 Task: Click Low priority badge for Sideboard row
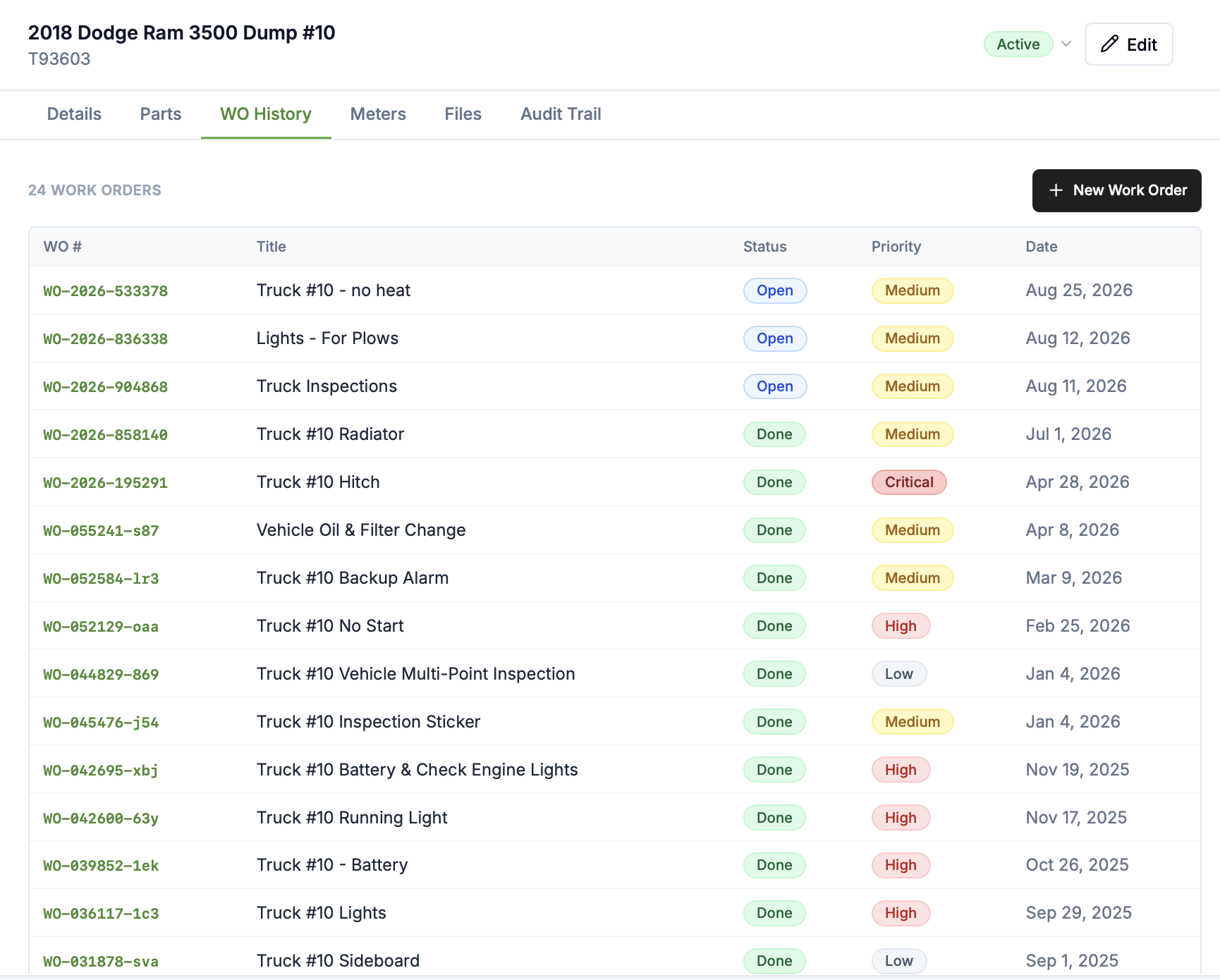click(x=899, y=961)
